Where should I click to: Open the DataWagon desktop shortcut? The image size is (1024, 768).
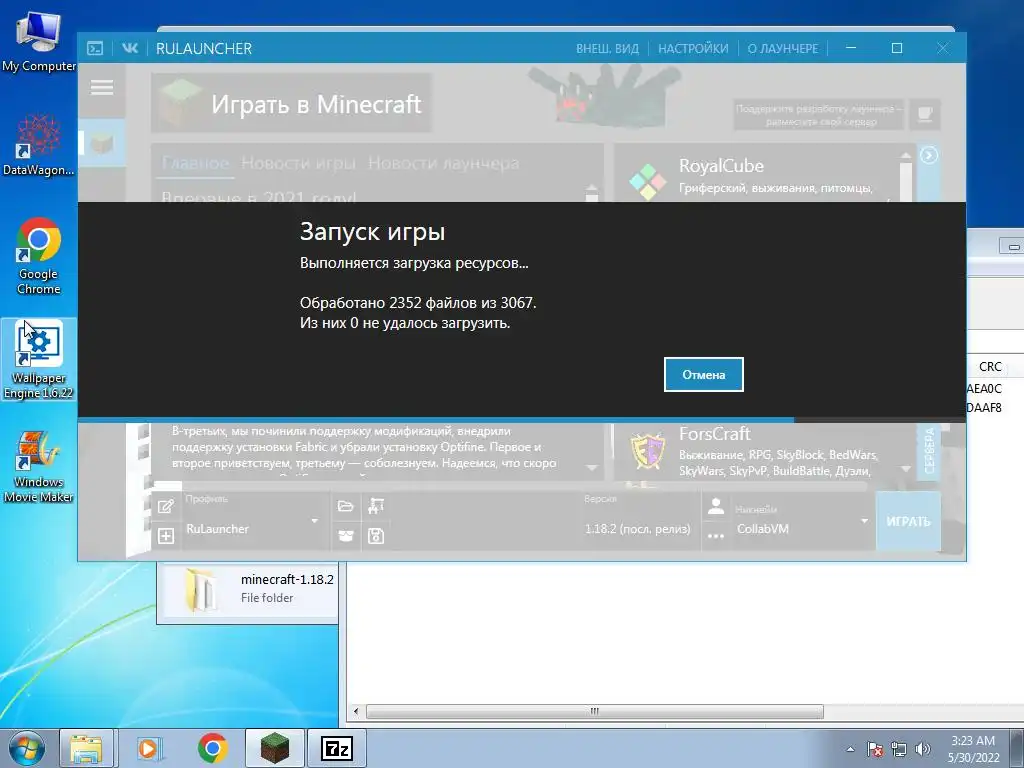tap(39, 145)
